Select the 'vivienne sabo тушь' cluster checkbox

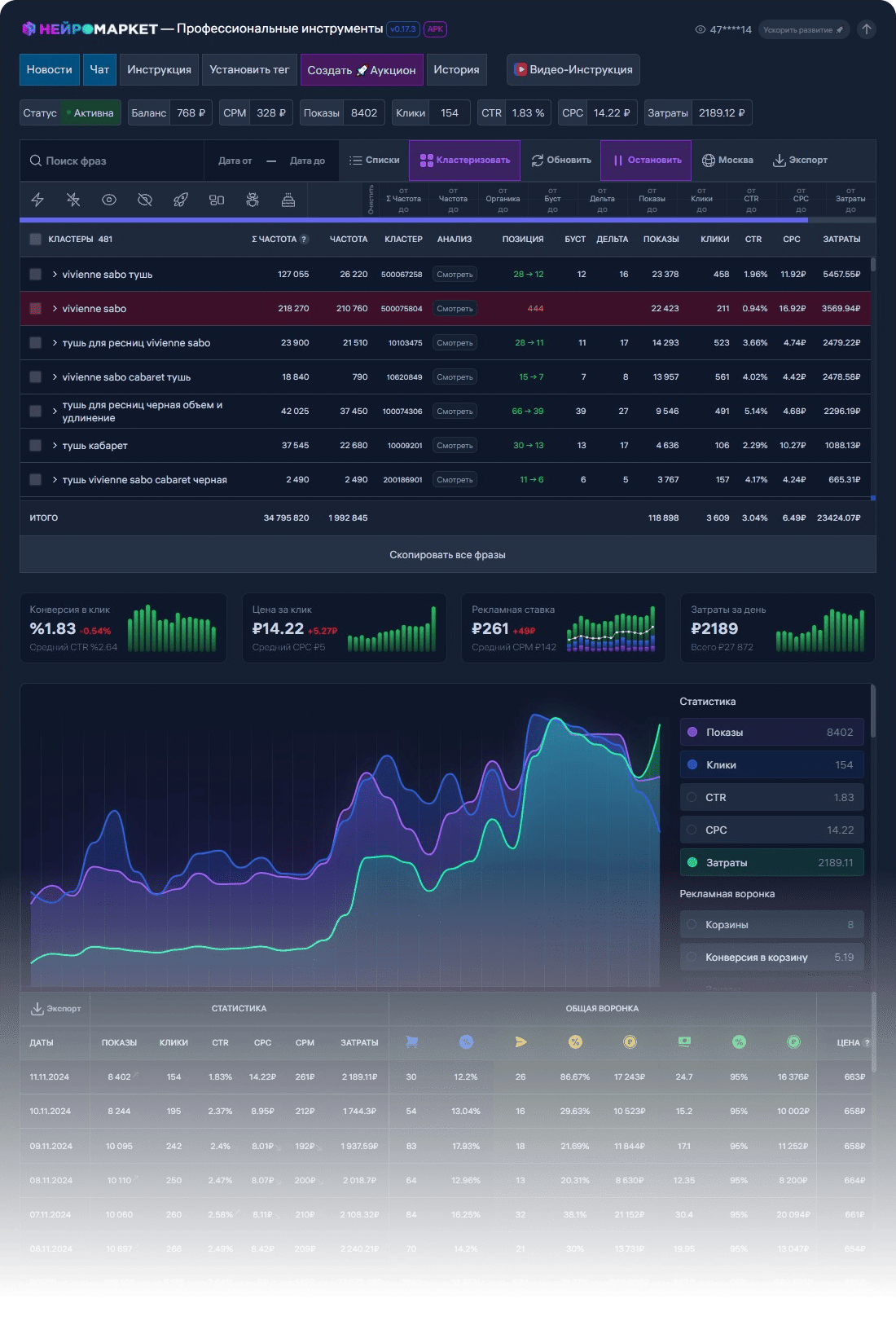(35, 275)
